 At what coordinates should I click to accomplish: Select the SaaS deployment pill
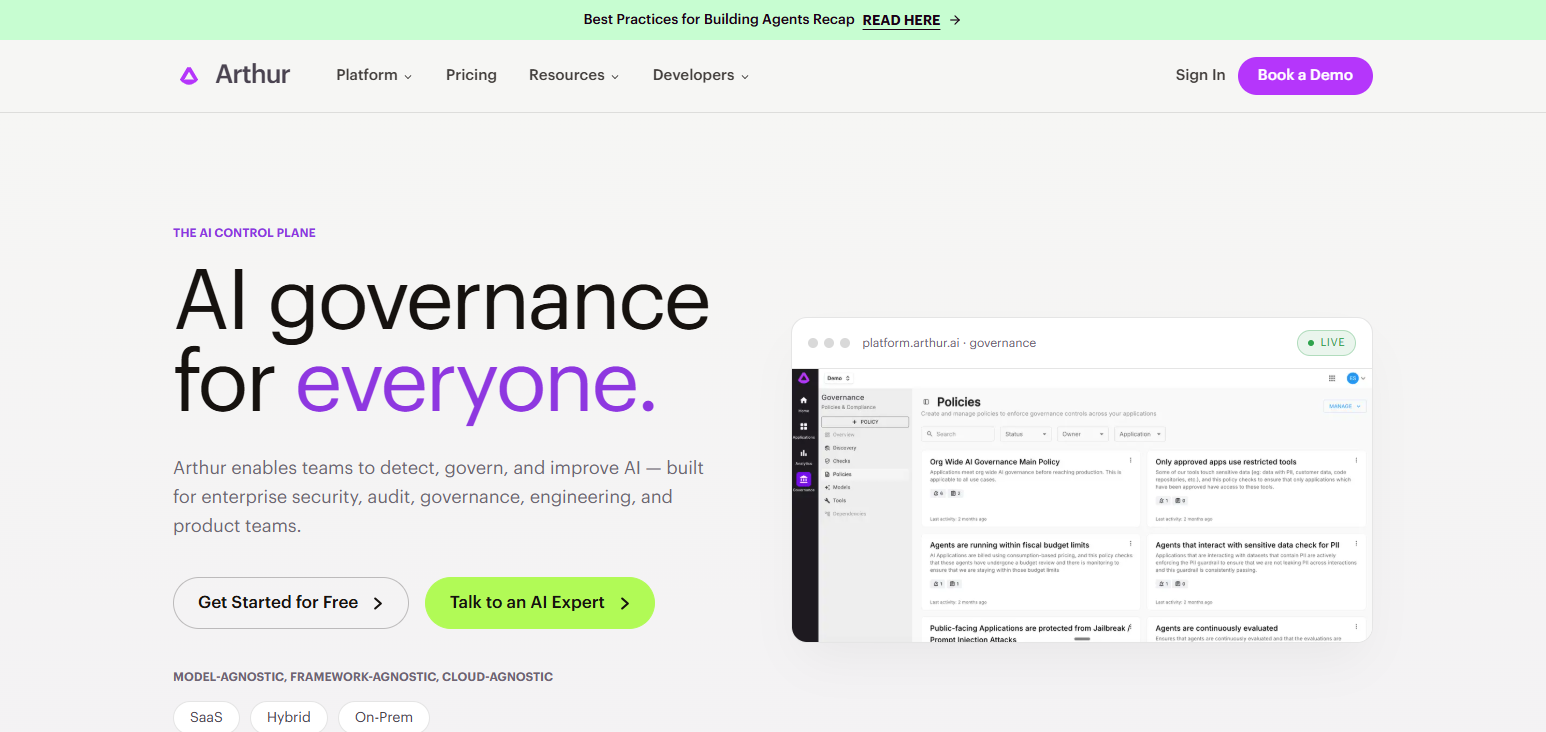tap(206, 716)
